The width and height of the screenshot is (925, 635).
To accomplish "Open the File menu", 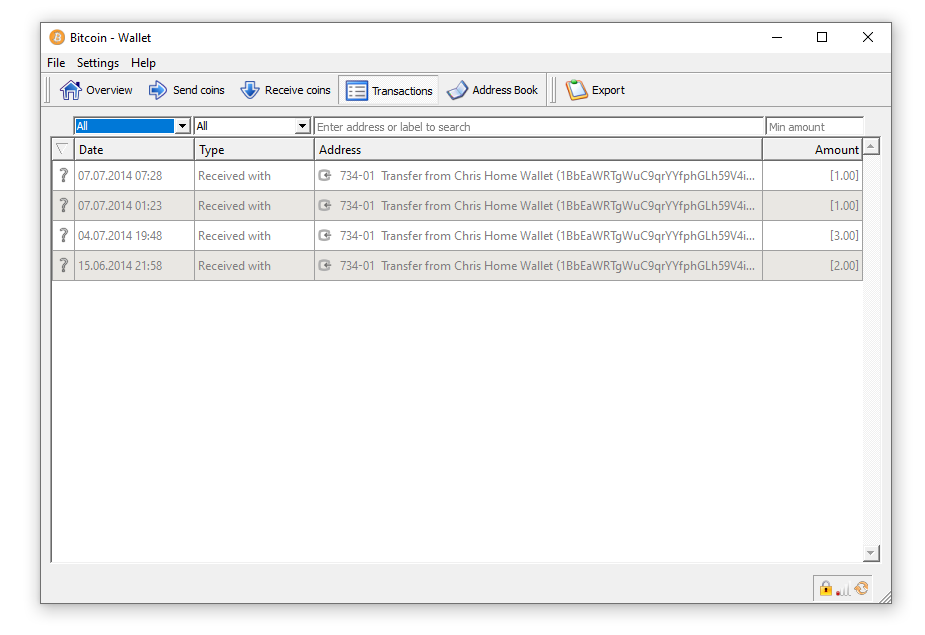I will coord(56,63).
